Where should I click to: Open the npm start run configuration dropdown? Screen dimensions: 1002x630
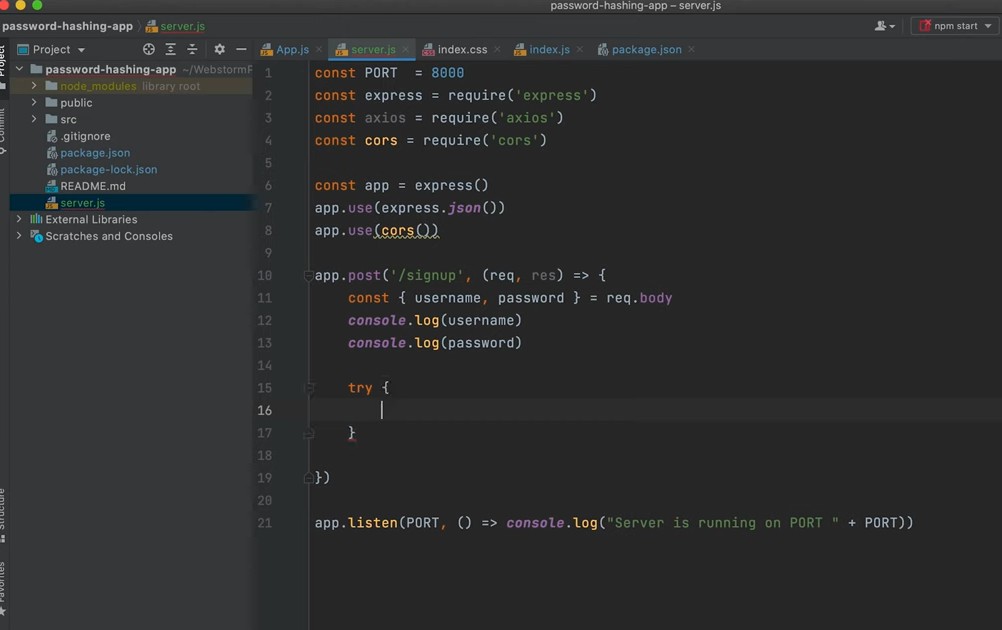coord(954,26)
